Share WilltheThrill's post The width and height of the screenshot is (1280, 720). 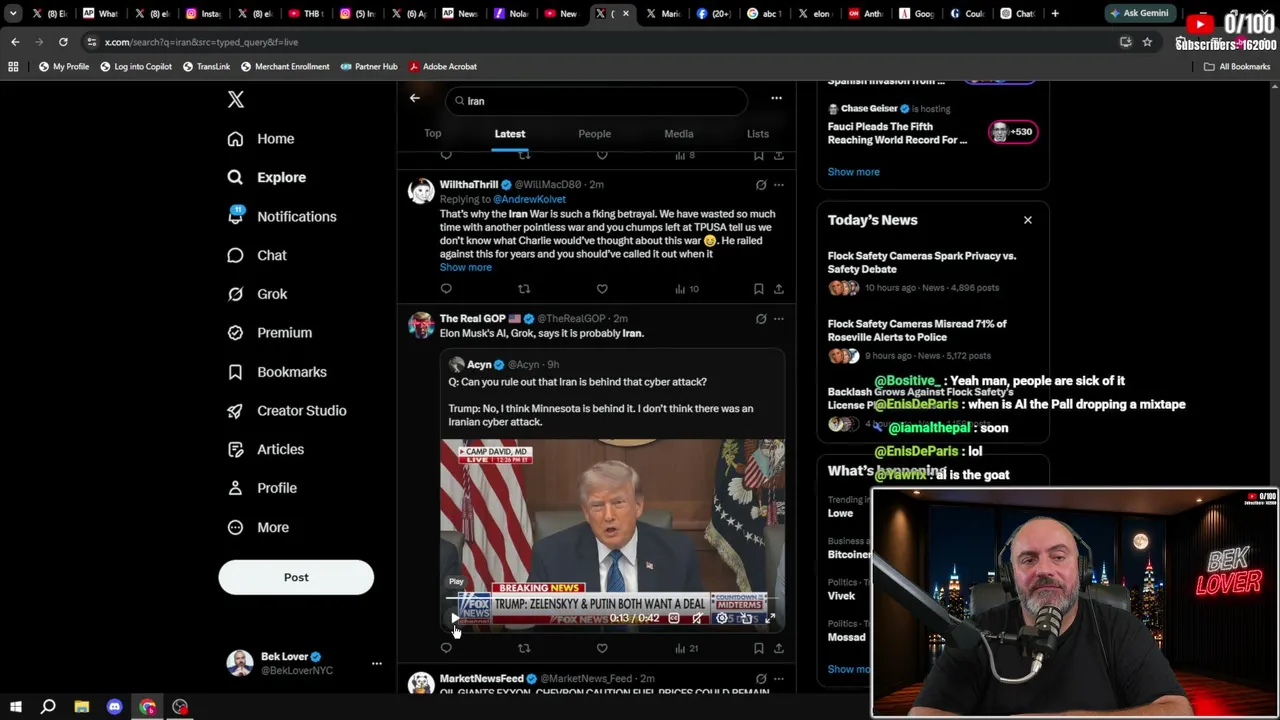779,289
